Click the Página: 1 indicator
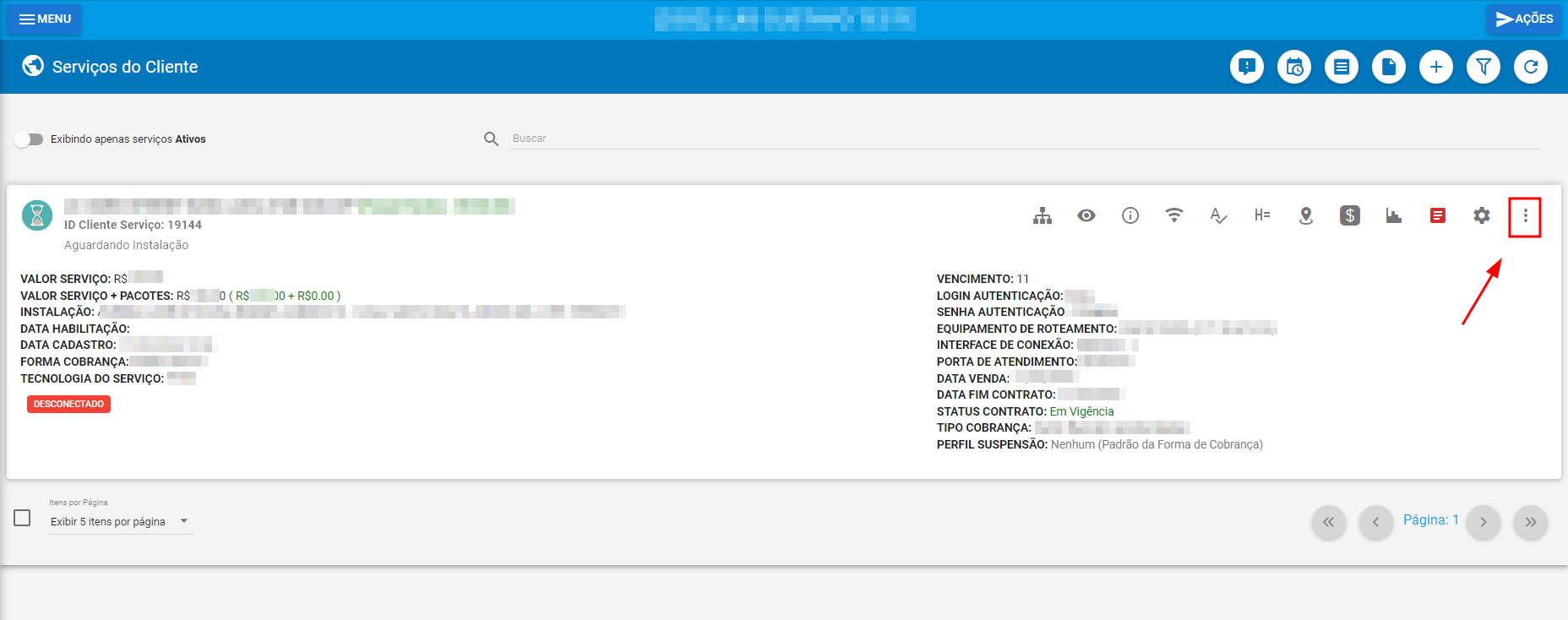1568x620 pixels. (x=1431, y=520)
